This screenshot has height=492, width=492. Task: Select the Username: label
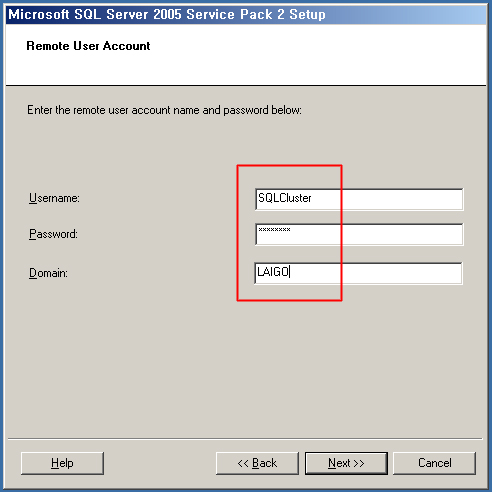[54, 198]
